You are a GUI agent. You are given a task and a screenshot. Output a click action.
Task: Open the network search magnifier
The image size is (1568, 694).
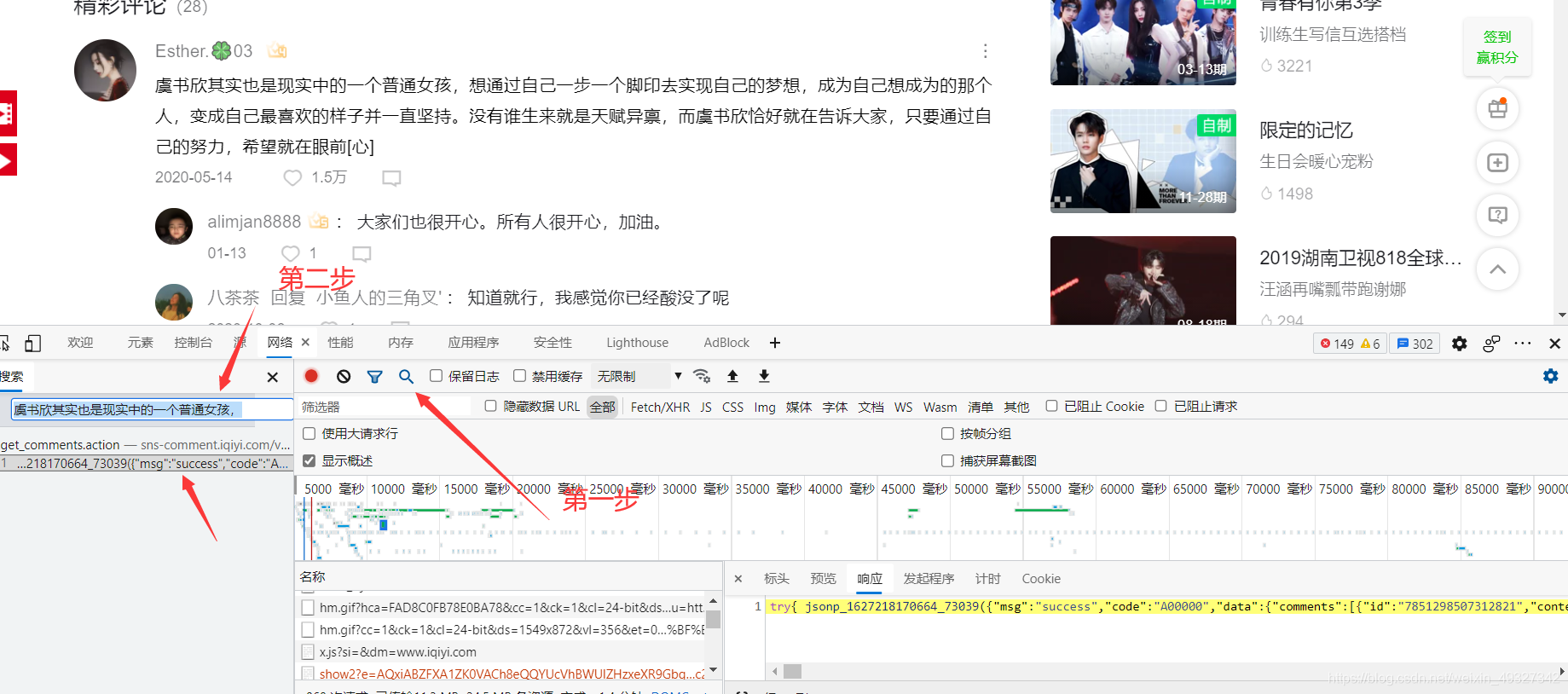406,376
